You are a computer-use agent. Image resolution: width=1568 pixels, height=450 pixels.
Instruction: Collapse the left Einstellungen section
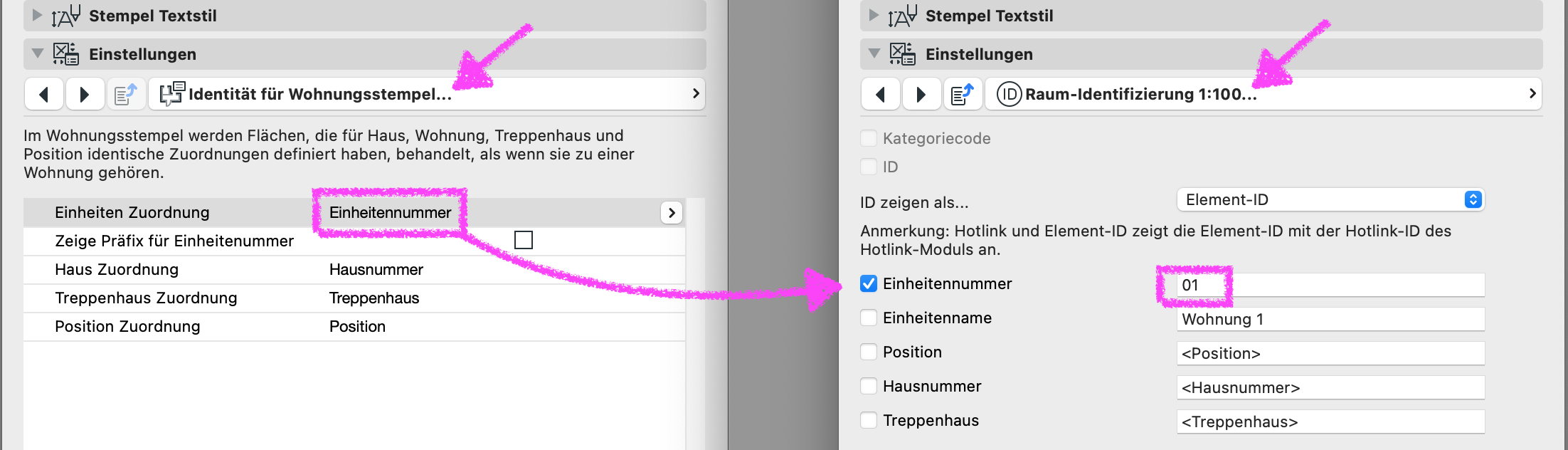tap(38, 54)
